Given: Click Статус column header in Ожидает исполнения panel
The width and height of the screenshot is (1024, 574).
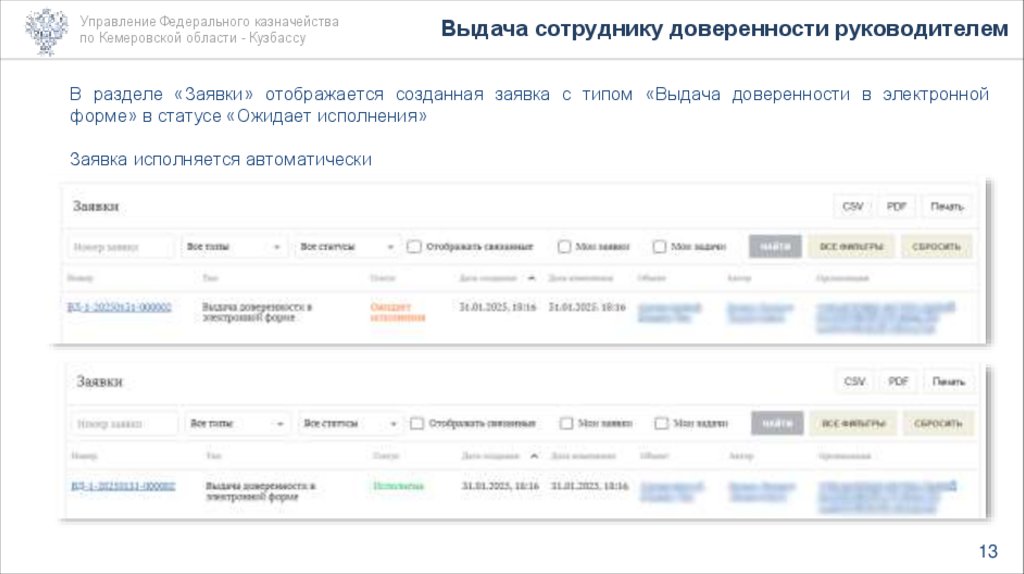Looking at the screenshot, I should 383,278.
